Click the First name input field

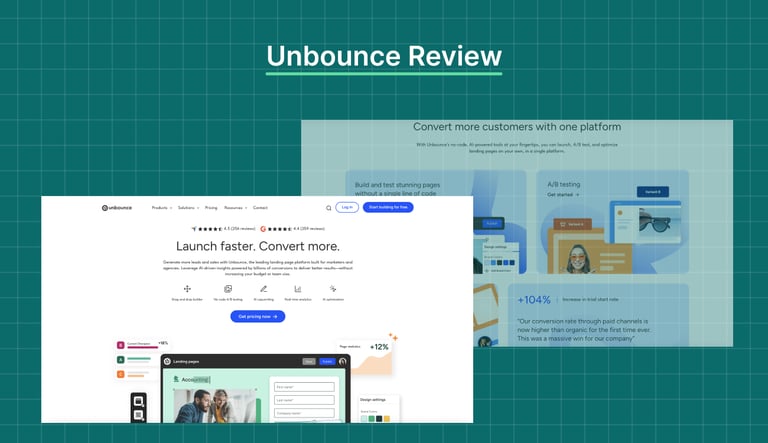click(304, 387)
